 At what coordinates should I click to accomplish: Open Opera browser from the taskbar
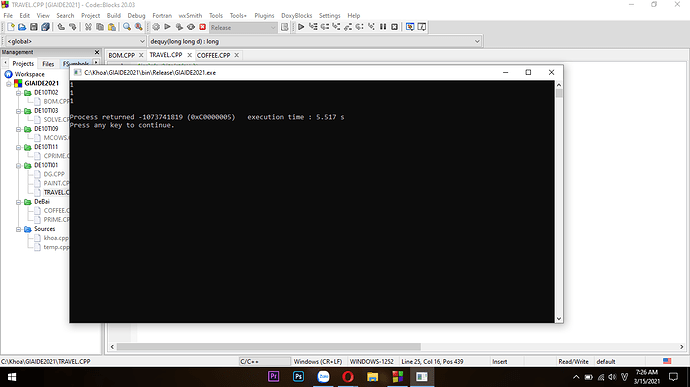coord(348,377)
